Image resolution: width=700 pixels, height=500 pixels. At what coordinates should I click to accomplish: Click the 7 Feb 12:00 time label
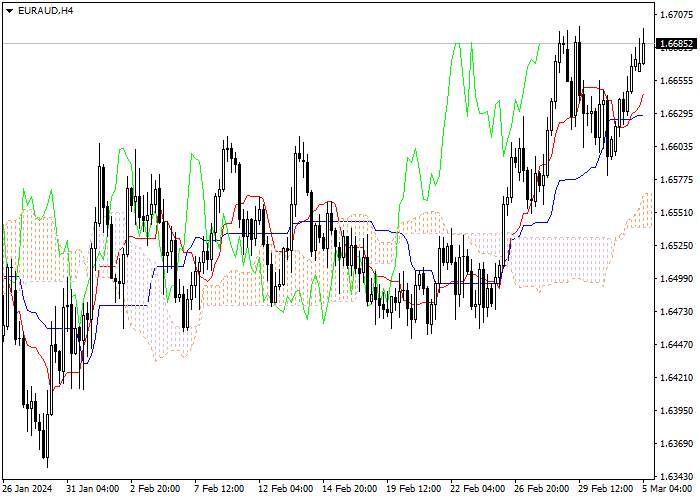click(219, 489)
